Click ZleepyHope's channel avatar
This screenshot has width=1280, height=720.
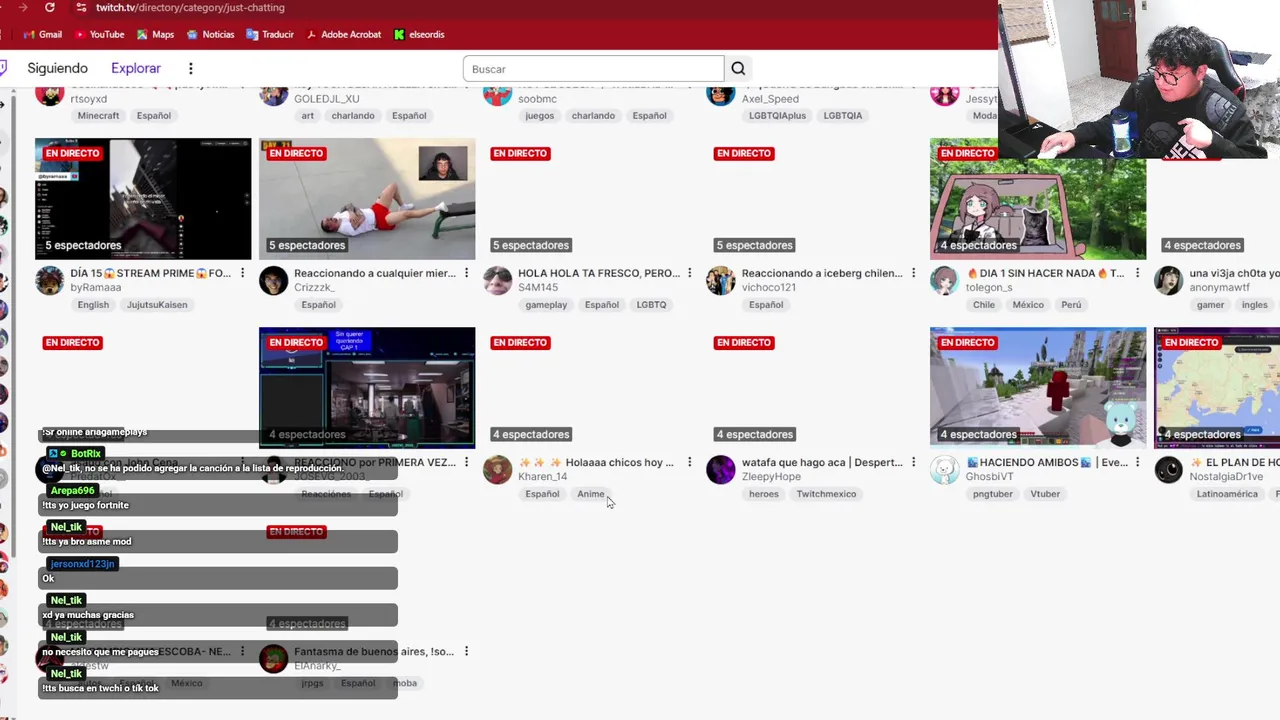pos(720,470)
